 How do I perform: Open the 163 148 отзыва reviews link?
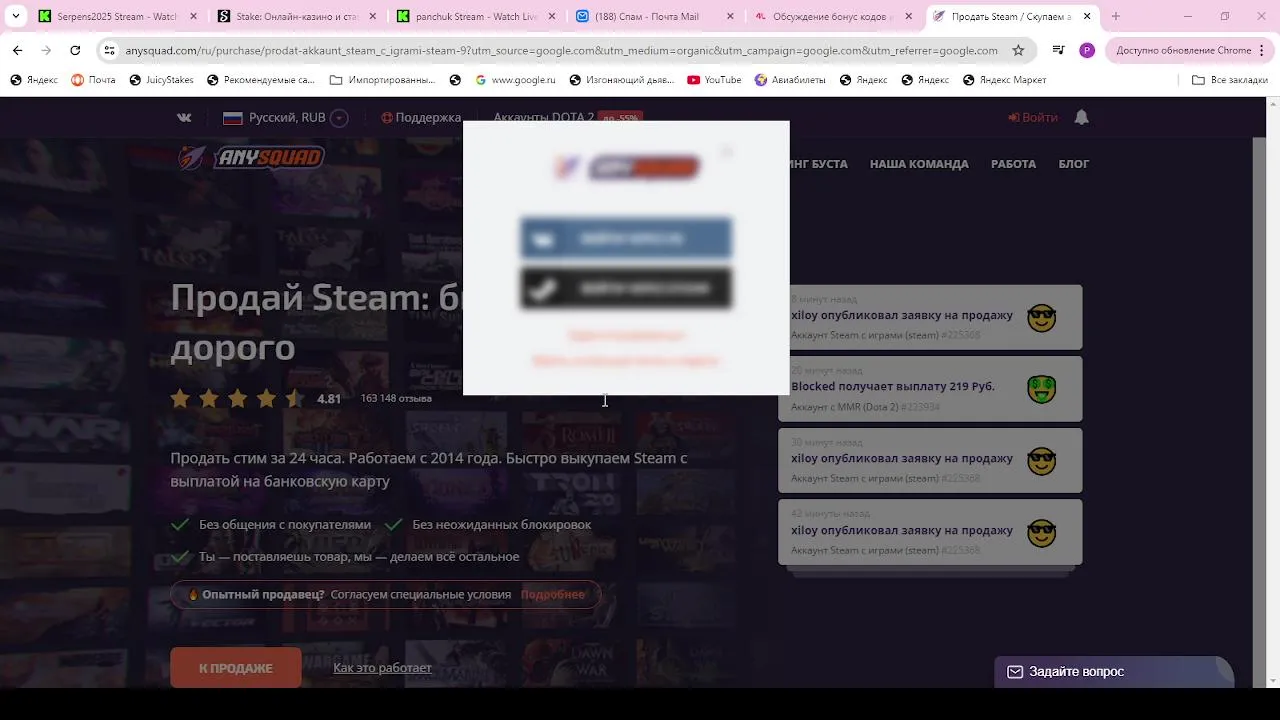click(x=396, y=398)
